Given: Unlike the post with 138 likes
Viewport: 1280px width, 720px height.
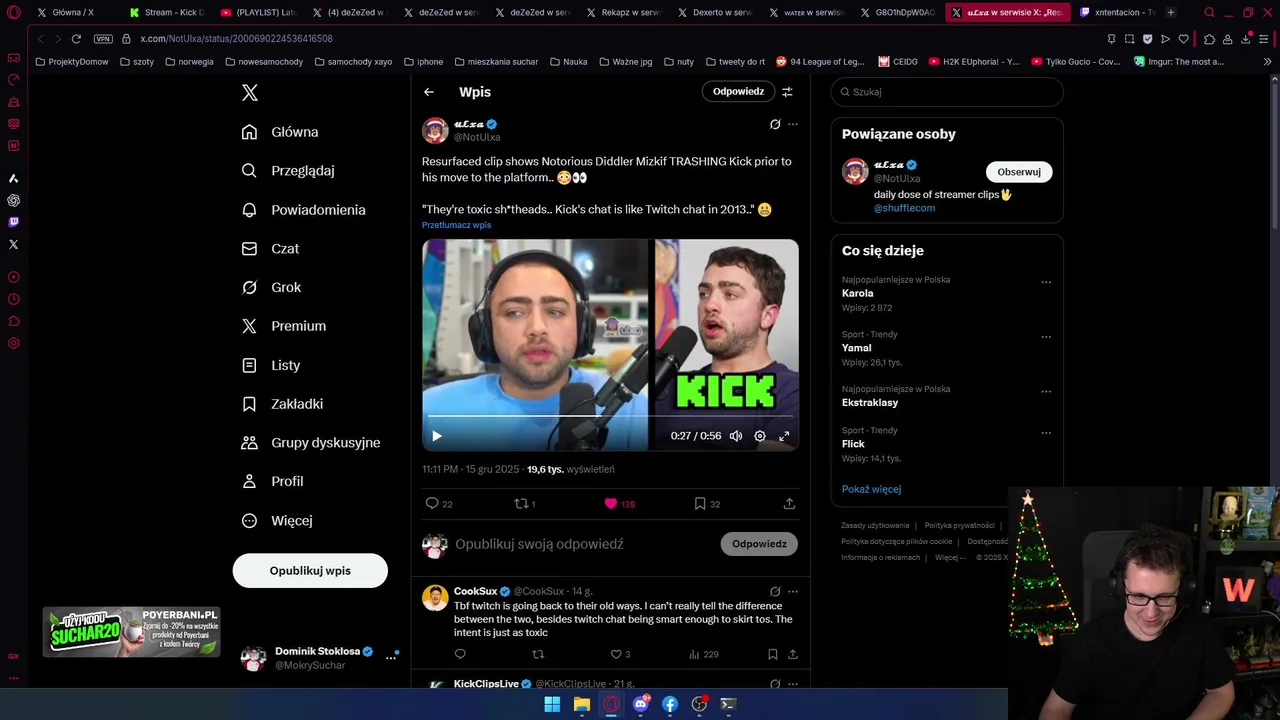Looking at the screenshot, I should click(619, 504).
